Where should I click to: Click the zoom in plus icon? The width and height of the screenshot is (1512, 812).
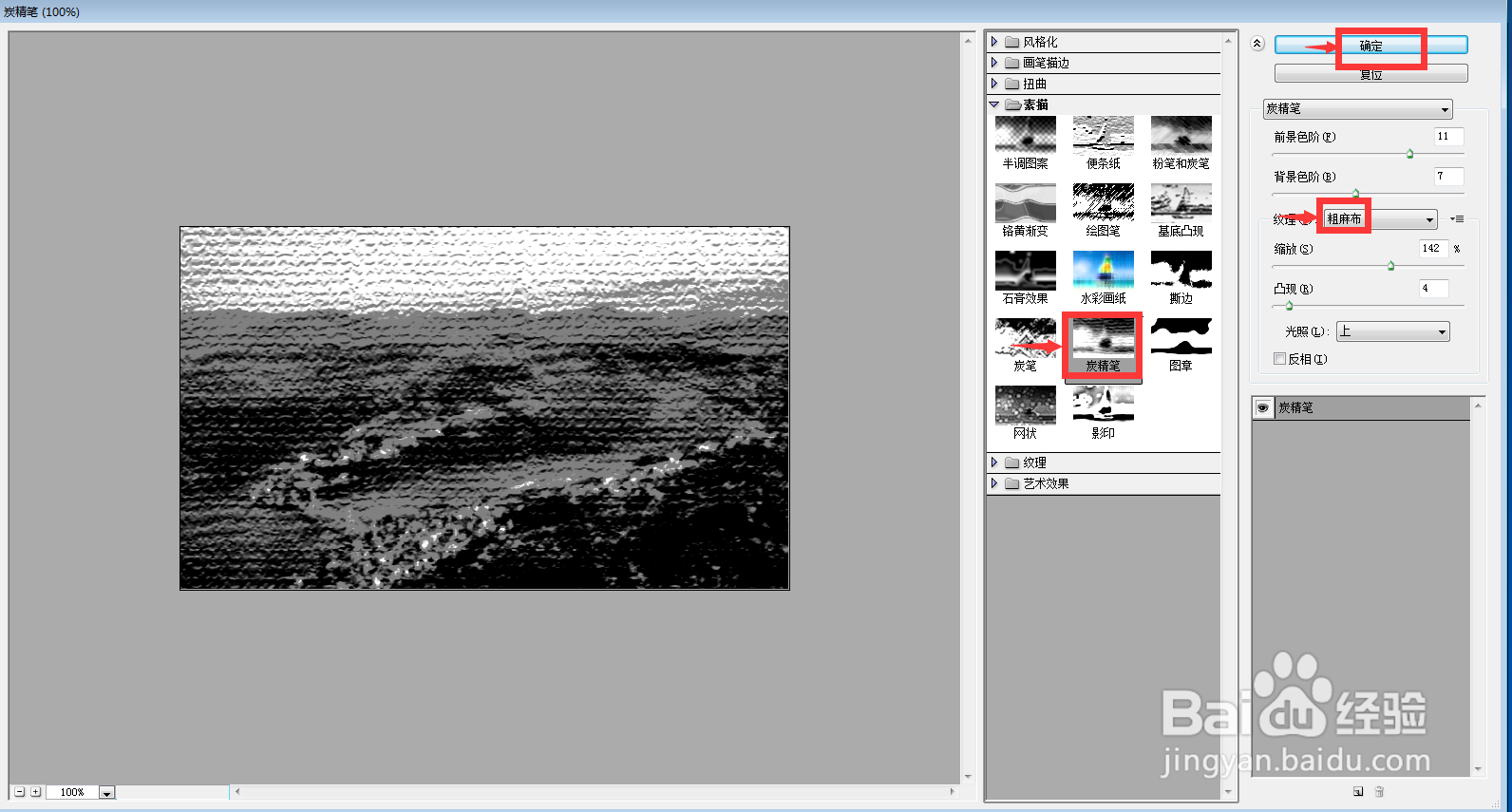click(x=35, y=791)
